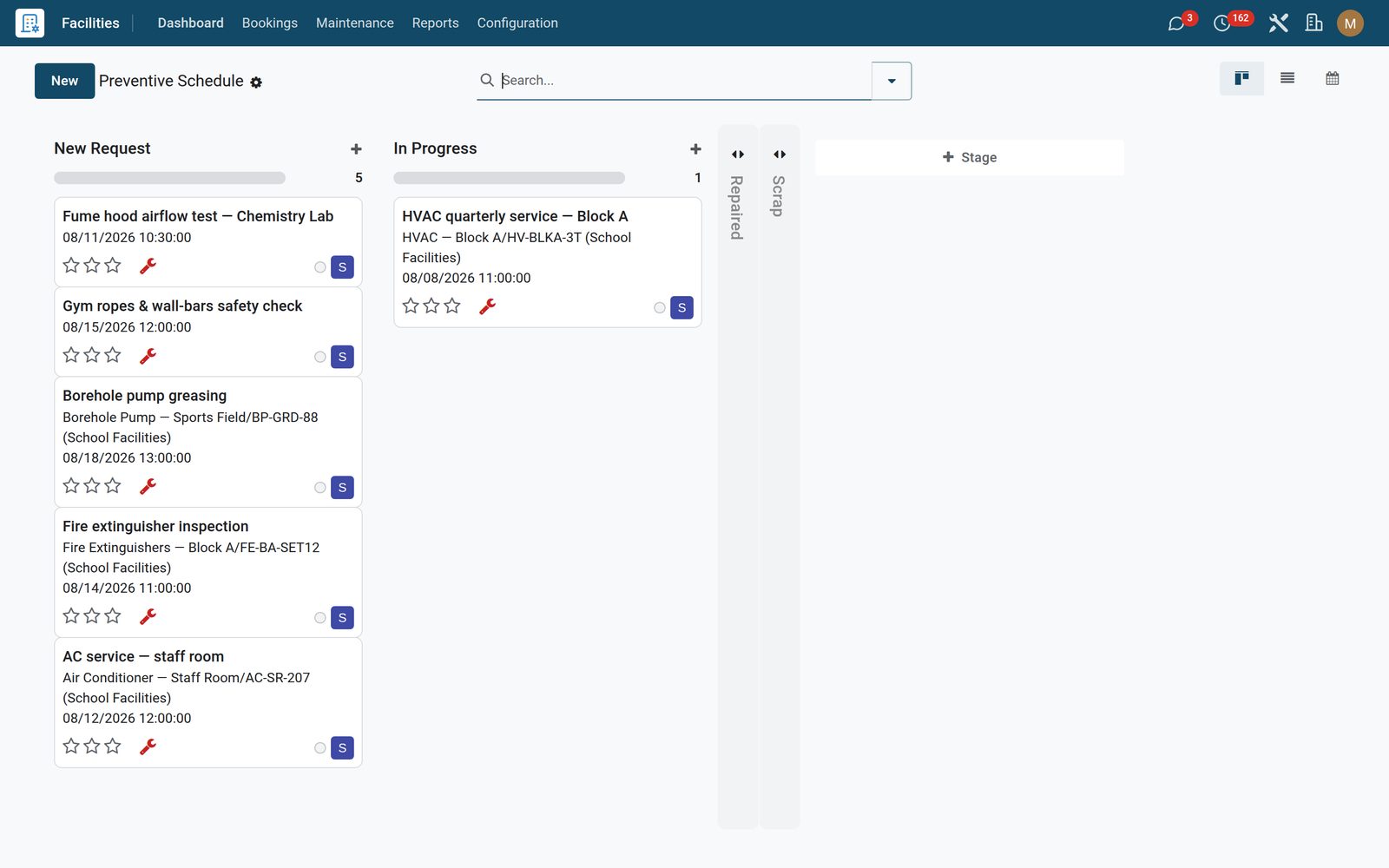The width and height of the screenshot is (1389, 868).
Task: Open the Facilities app home icon
Action: tap(30, 23)
